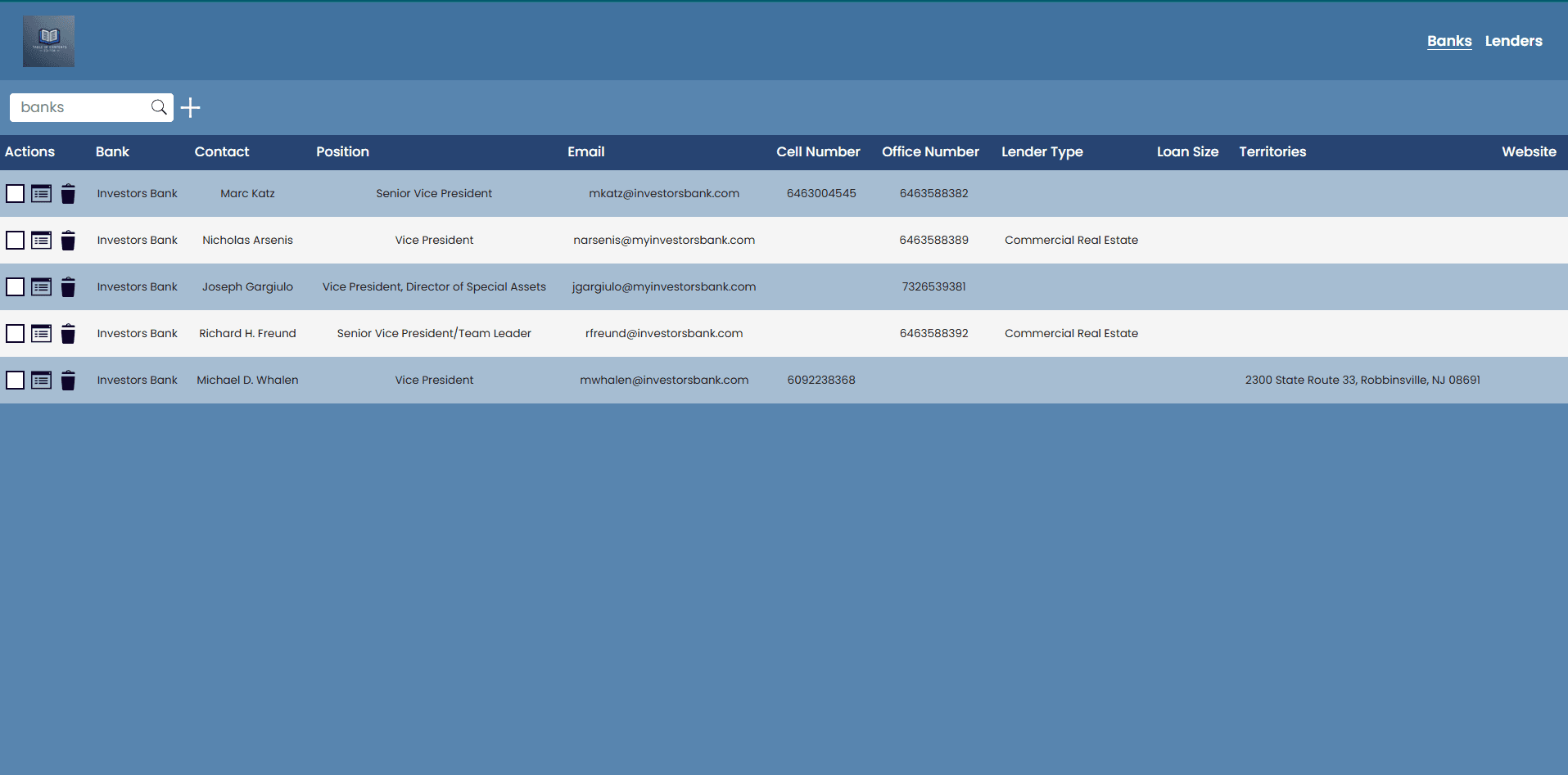1568x775 pixels.
Task: Click the plus icon to add a bank
Action: coord(191,108)
